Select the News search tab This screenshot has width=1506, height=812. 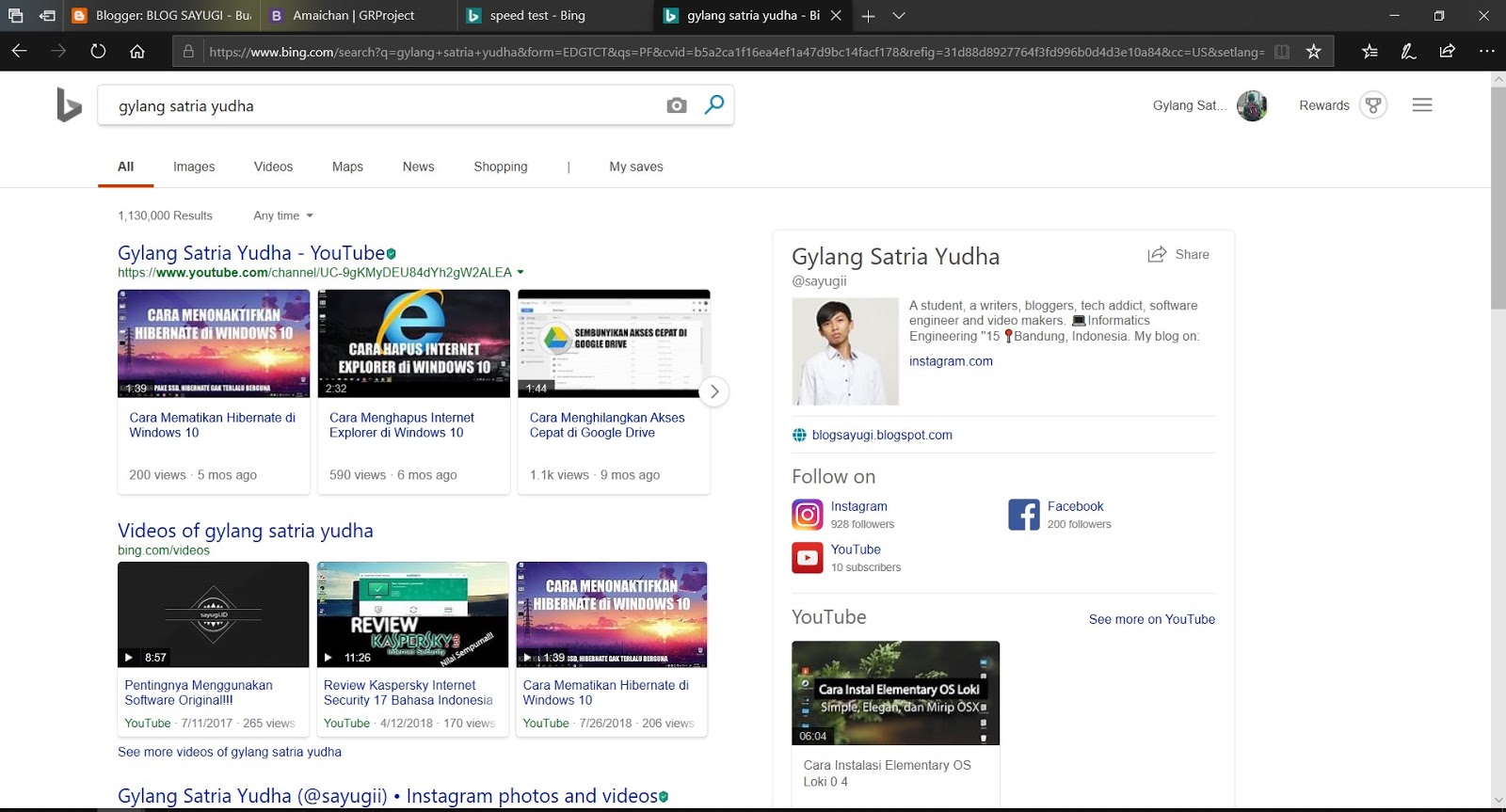tap(418, 167)
